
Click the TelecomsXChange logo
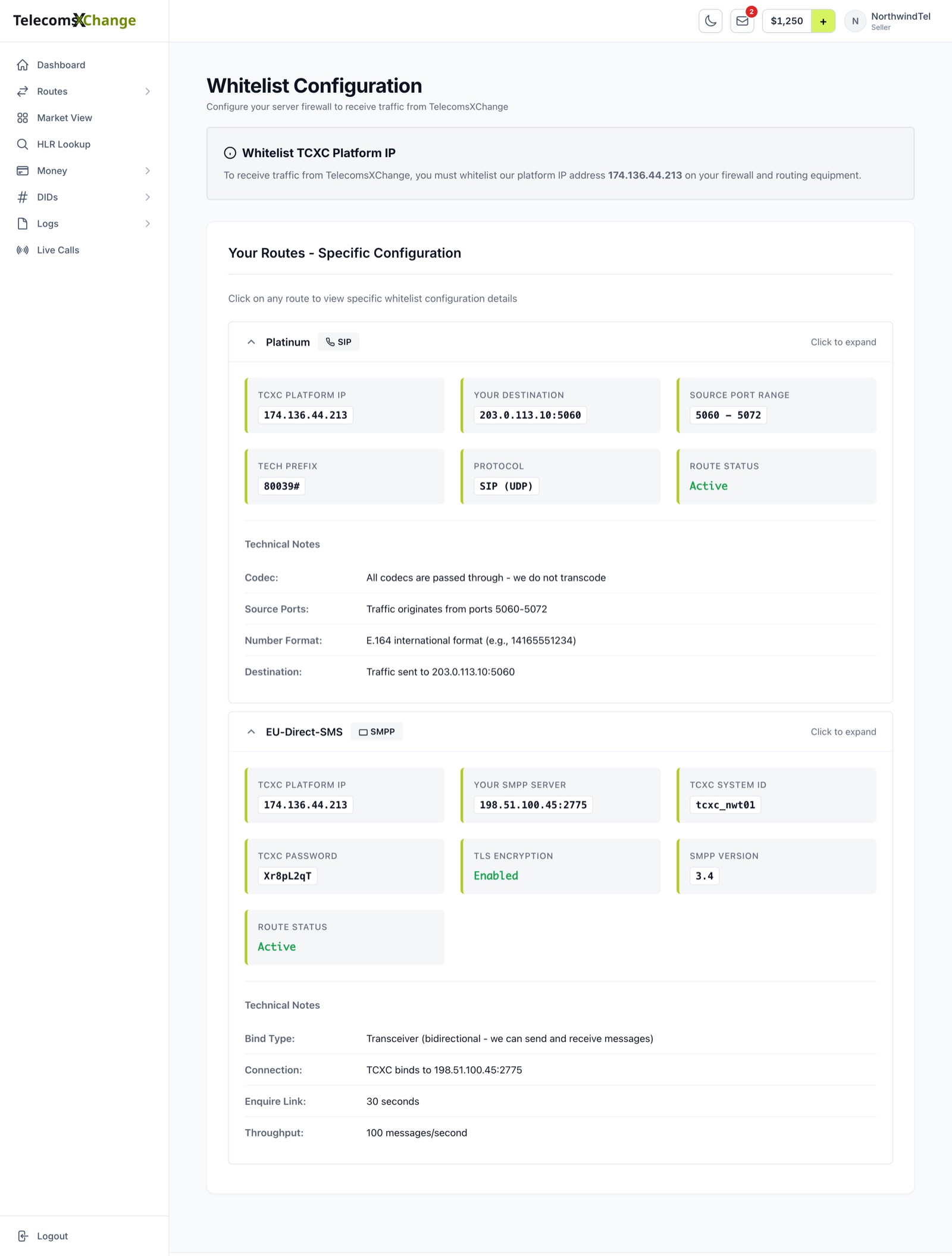coord(74,20)
